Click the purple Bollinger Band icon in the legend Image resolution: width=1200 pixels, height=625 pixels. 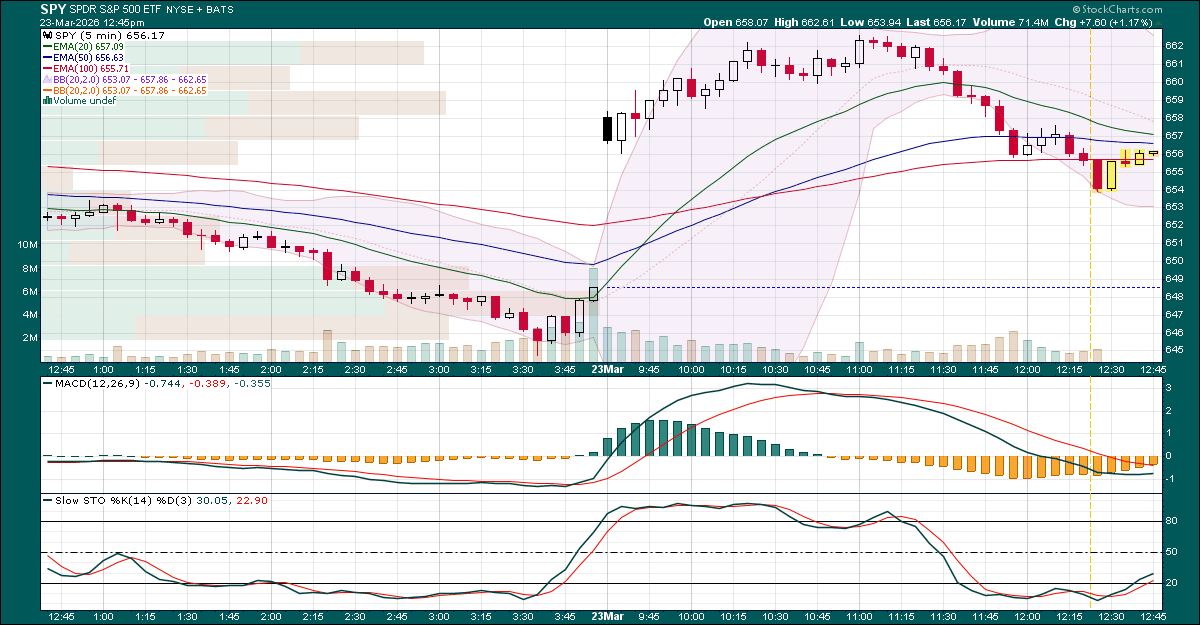[47, 79]
